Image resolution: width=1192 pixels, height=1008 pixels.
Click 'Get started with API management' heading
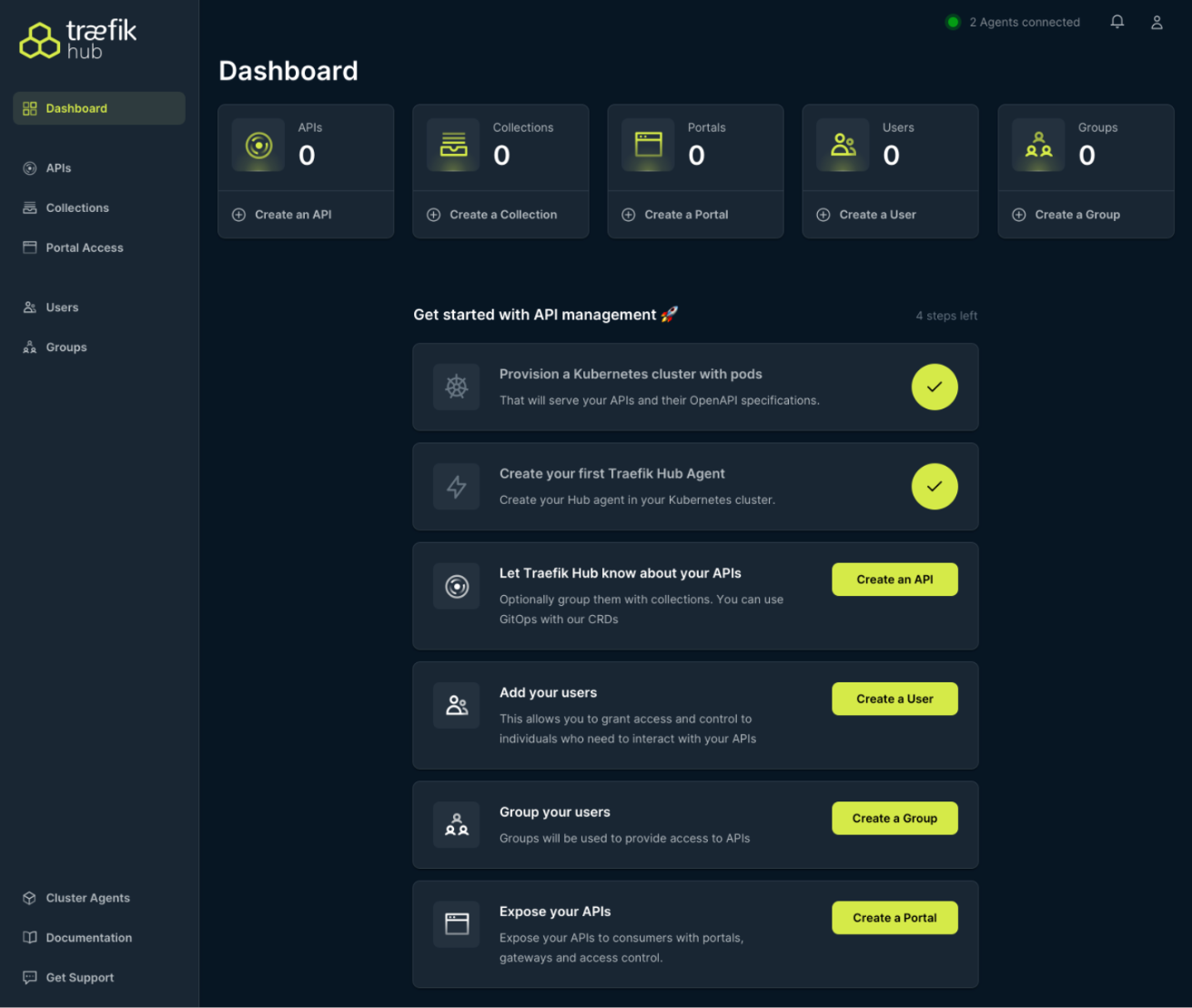click(x=535, y=315)
